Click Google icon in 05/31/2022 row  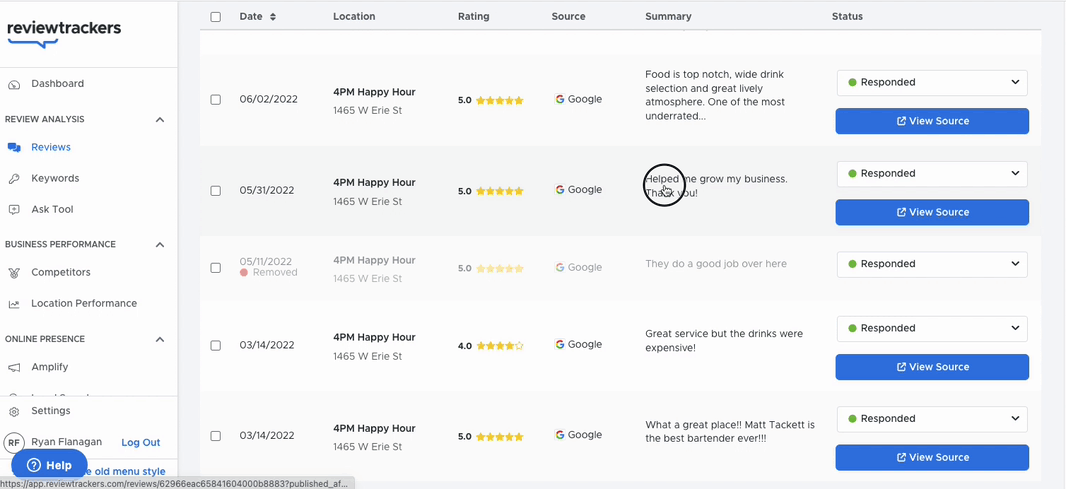(560, 190)
